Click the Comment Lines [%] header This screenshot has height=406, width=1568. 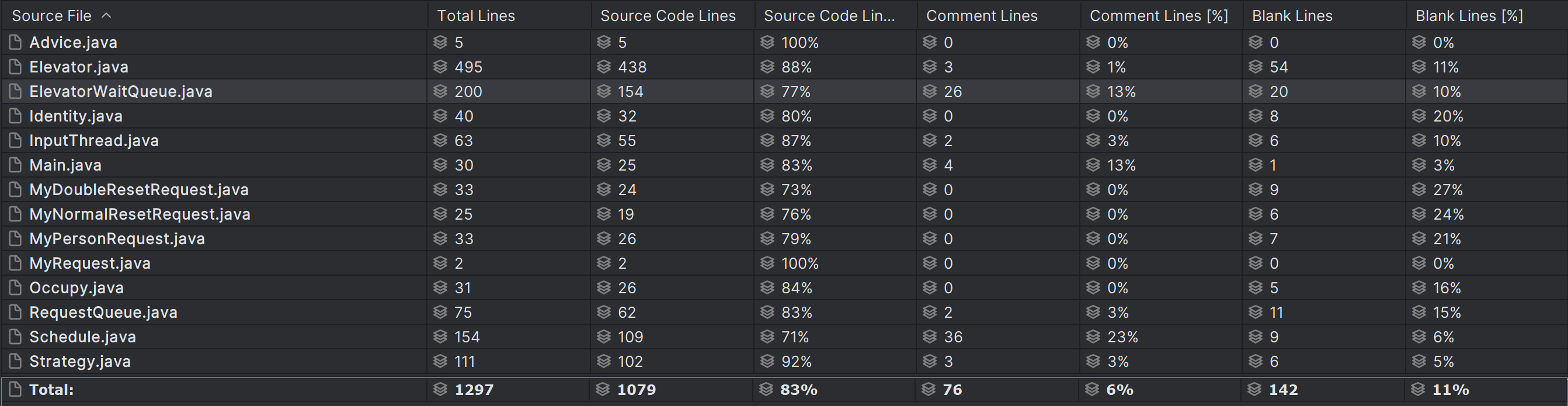coord(1159,16)
